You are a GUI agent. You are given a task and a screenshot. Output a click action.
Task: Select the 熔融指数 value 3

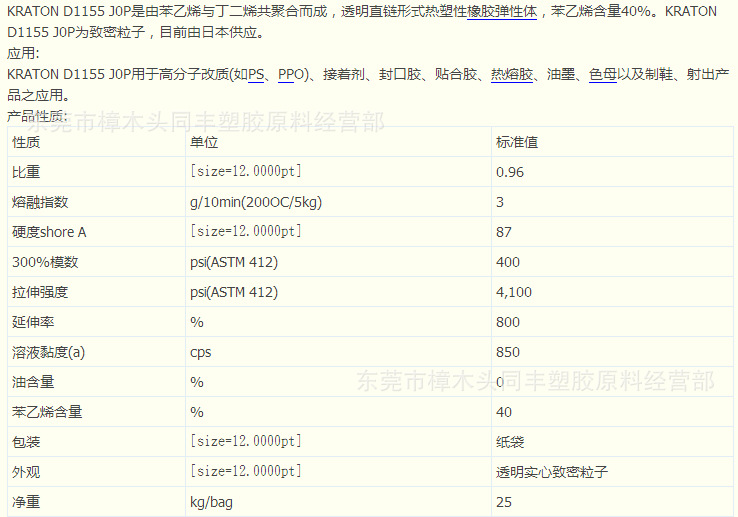pos(500,202)
